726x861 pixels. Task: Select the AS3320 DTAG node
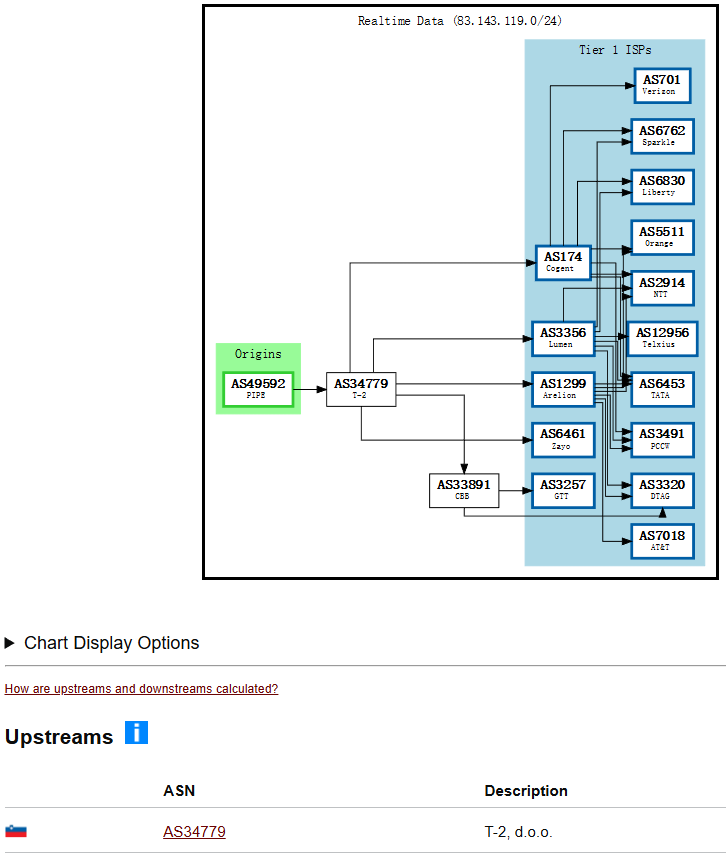[661, 490]
